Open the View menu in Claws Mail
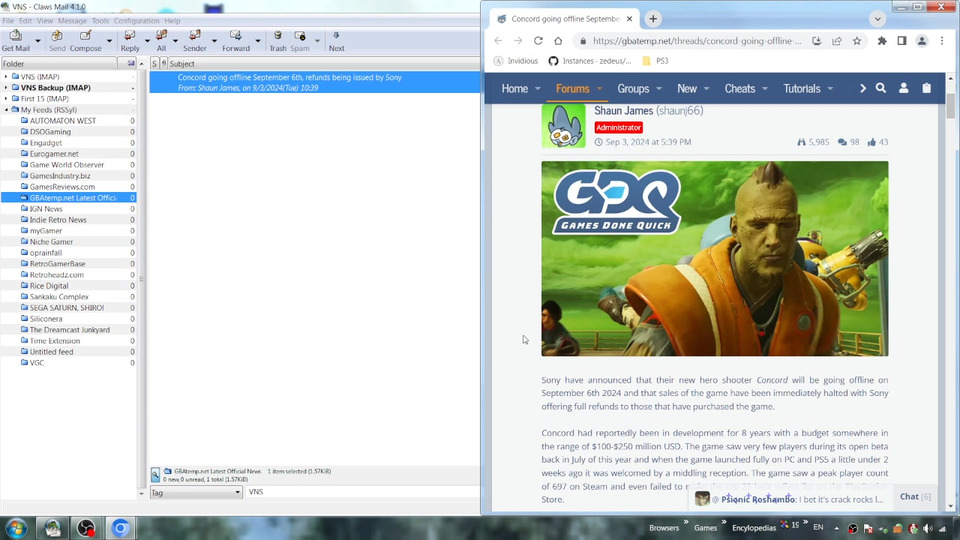Screen dimensions: 960x540 tap(45, 21)
